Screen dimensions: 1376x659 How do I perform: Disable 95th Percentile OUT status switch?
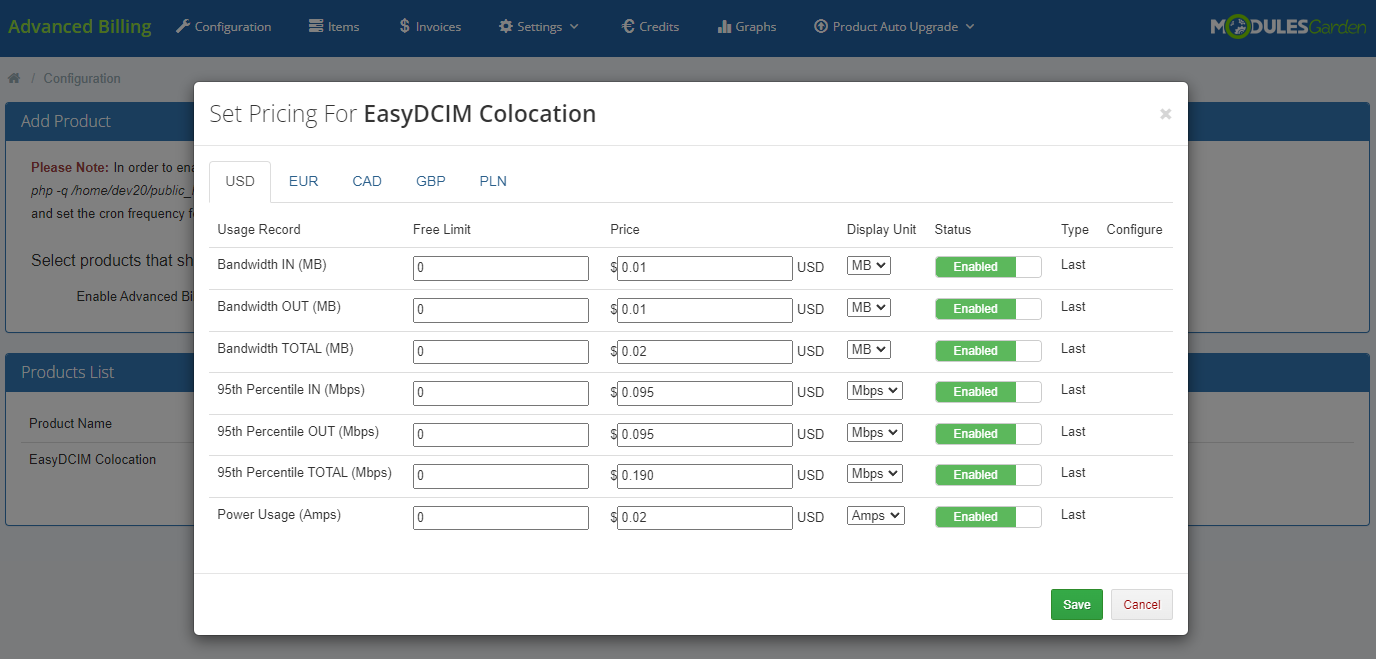[988, 434]
